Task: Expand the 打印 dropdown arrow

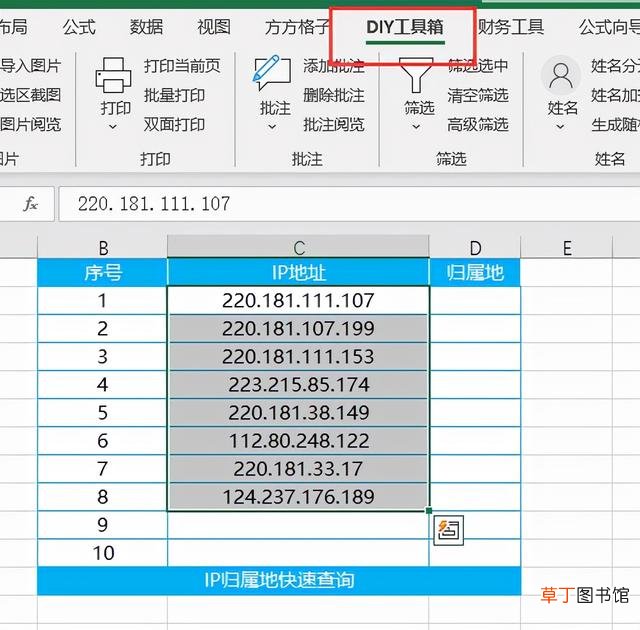Action: (x=113, y=127)
